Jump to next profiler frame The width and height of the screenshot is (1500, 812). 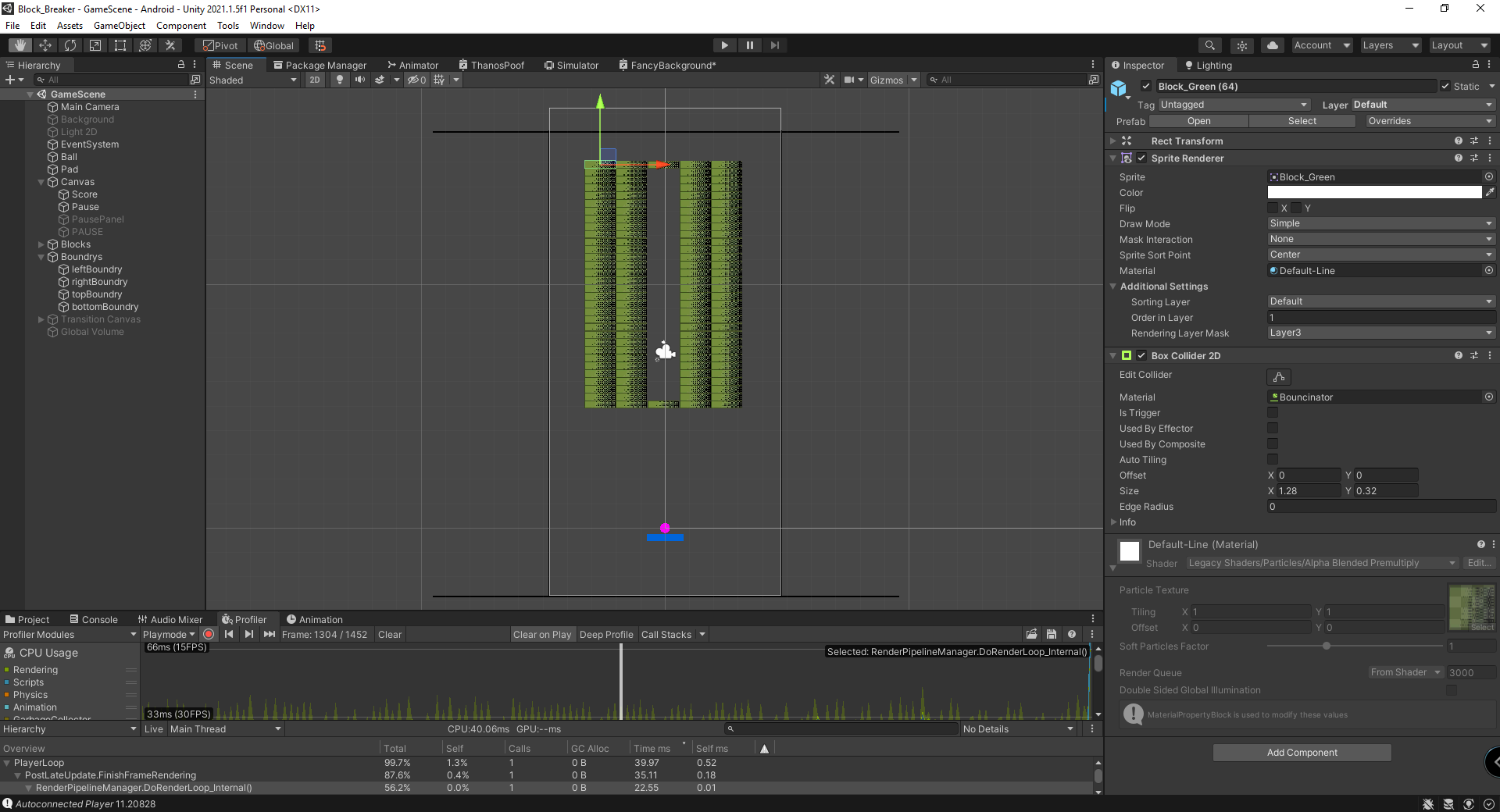(248, 634)
